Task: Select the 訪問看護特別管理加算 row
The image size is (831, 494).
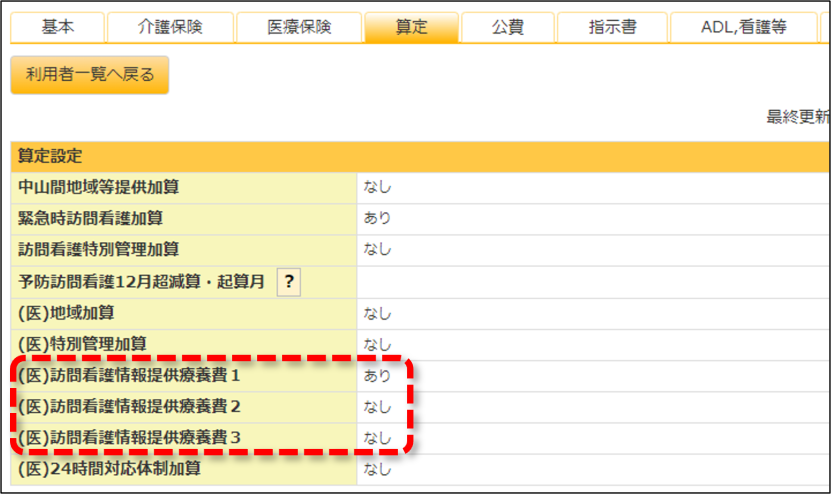Action: 420,250
